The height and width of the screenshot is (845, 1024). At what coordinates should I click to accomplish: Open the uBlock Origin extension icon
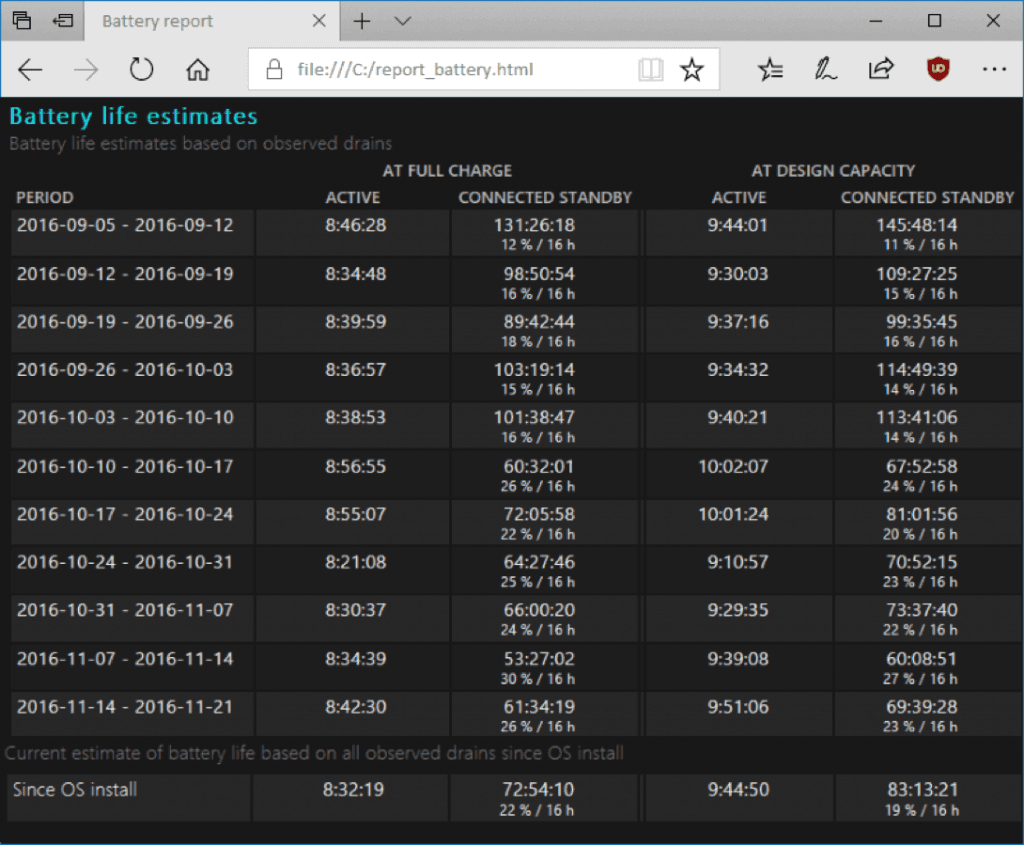tap(938, 70)
